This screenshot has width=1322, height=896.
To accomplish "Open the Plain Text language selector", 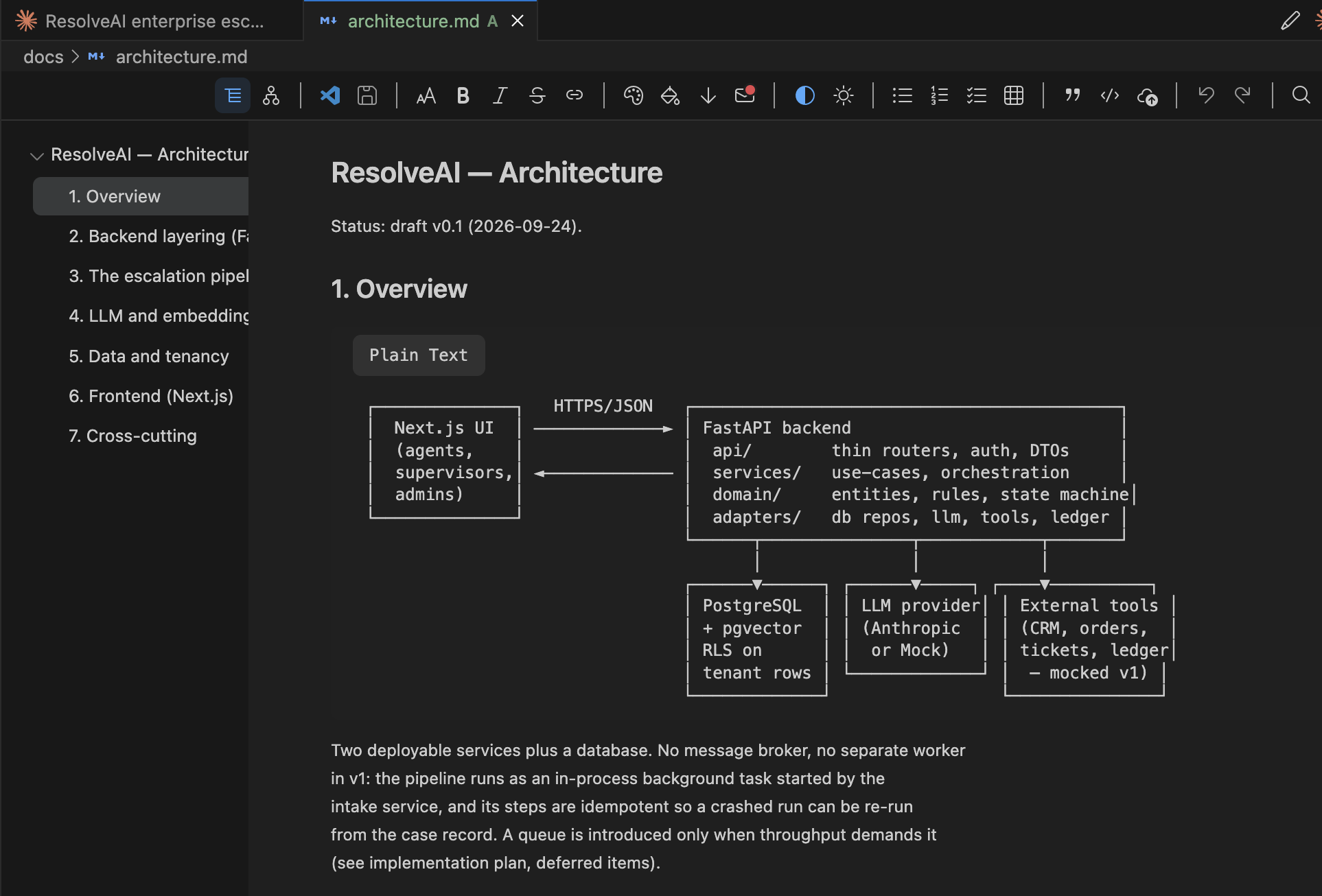I will point(419,355).
